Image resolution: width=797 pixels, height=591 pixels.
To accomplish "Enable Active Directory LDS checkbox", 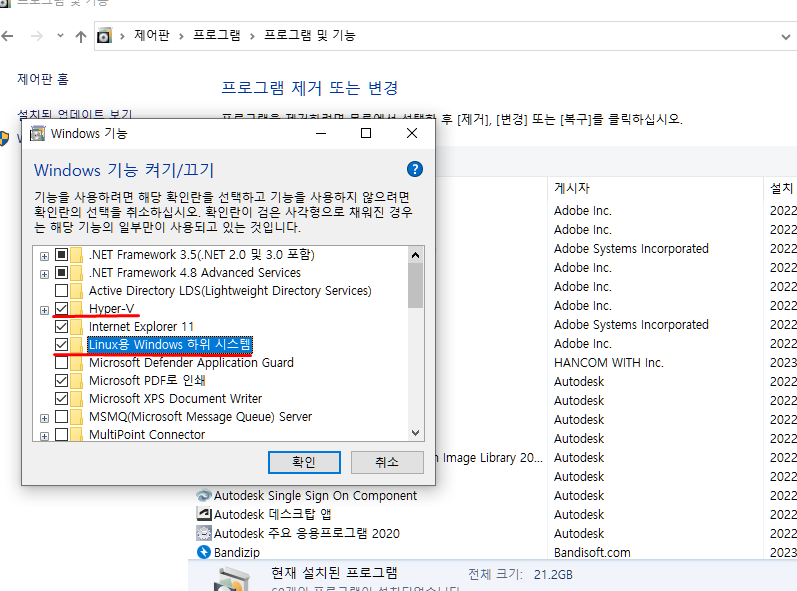I will pos(62,291).
